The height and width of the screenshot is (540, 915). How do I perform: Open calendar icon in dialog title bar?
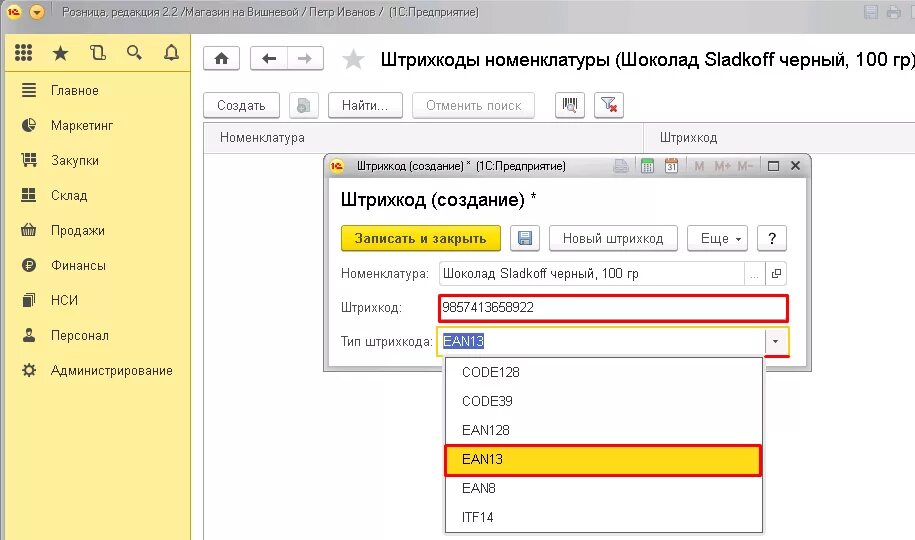[671, 166]
